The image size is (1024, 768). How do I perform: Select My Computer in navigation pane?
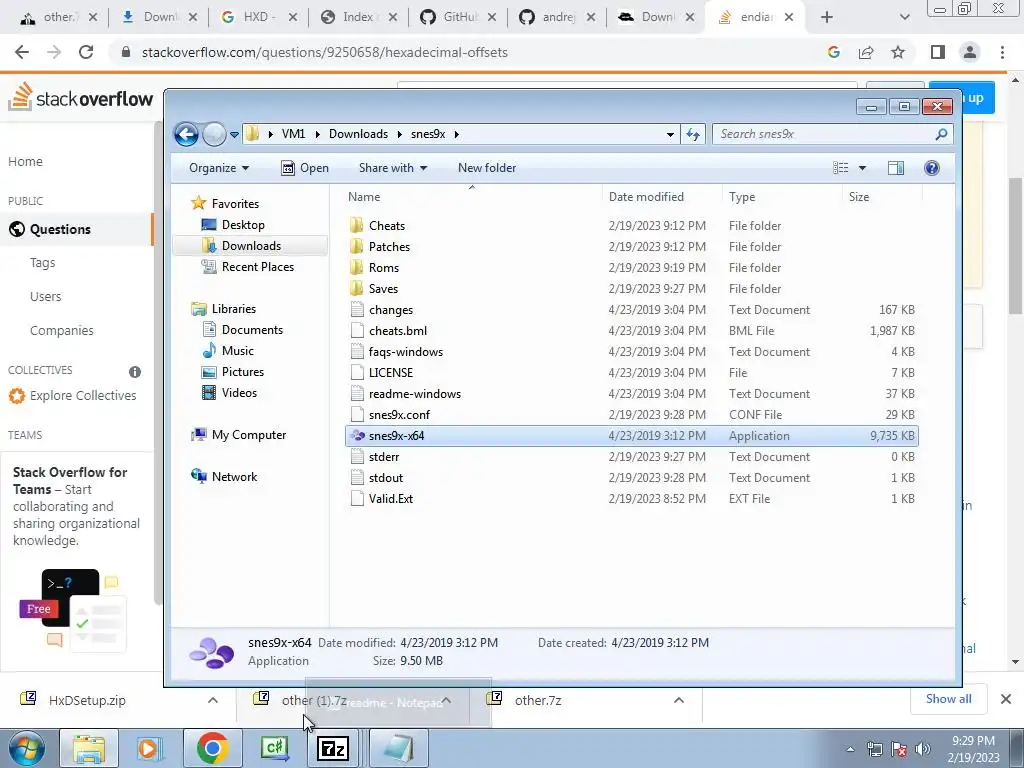click(248, 435)
